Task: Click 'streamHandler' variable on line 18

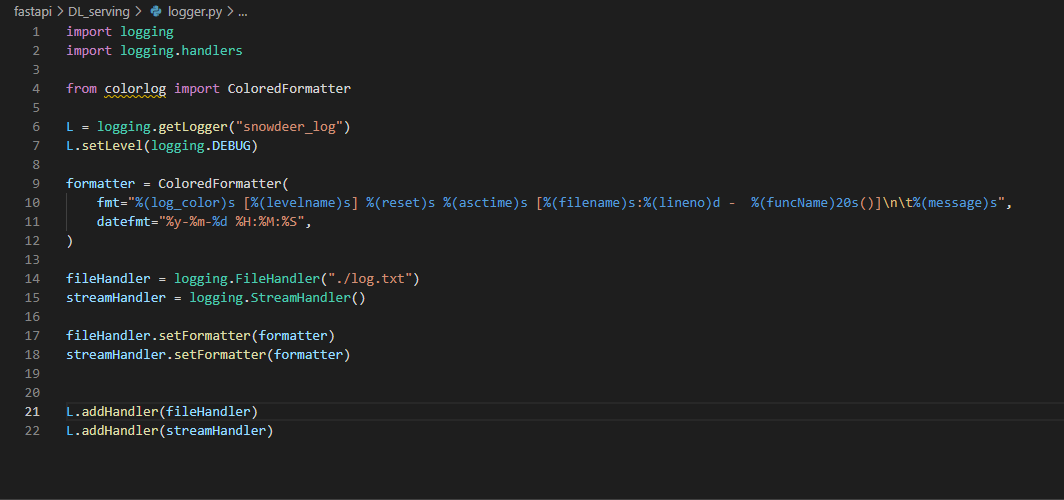Action: [116, 354]
